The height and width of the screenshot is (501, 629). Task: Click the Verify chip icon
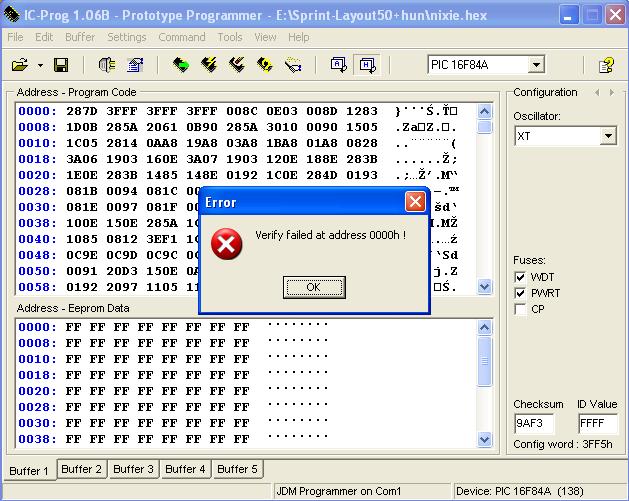[265, 65]
